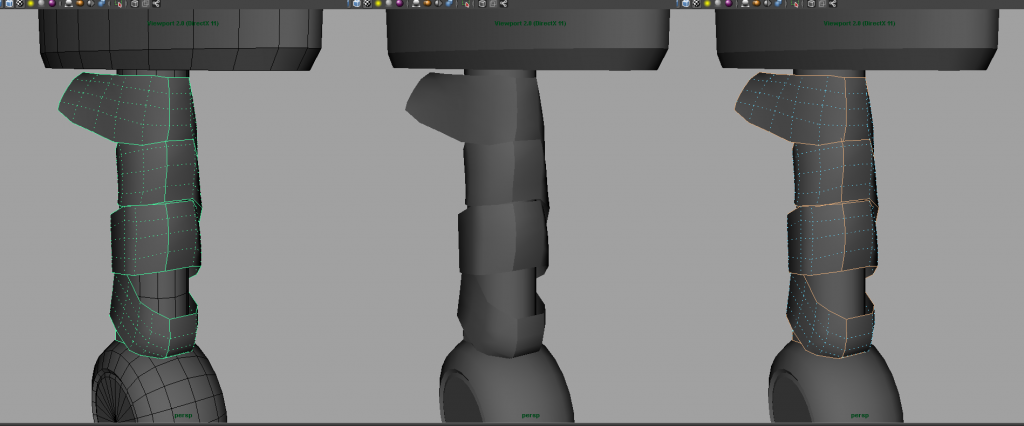Click 'Viewport 2.0 (DirectX 11)' label, left panel
1024x426 pixels.
pos(184,24)
